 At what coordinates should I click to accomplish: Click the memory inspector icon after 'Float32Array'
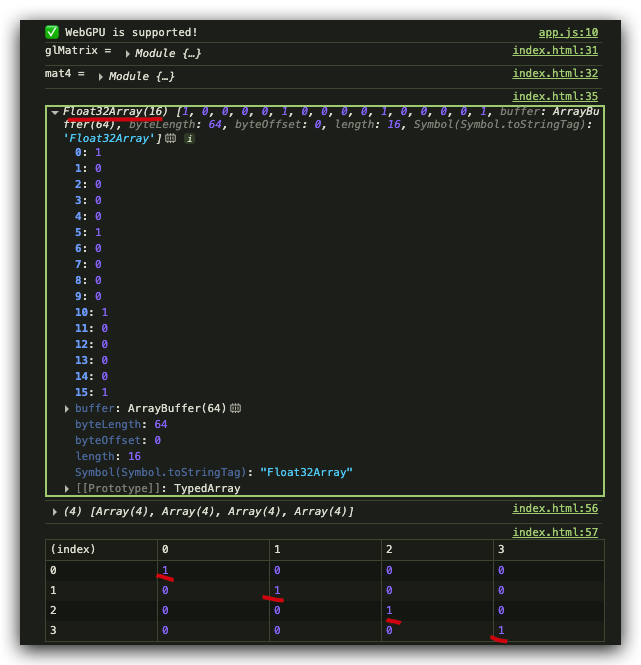171,138
